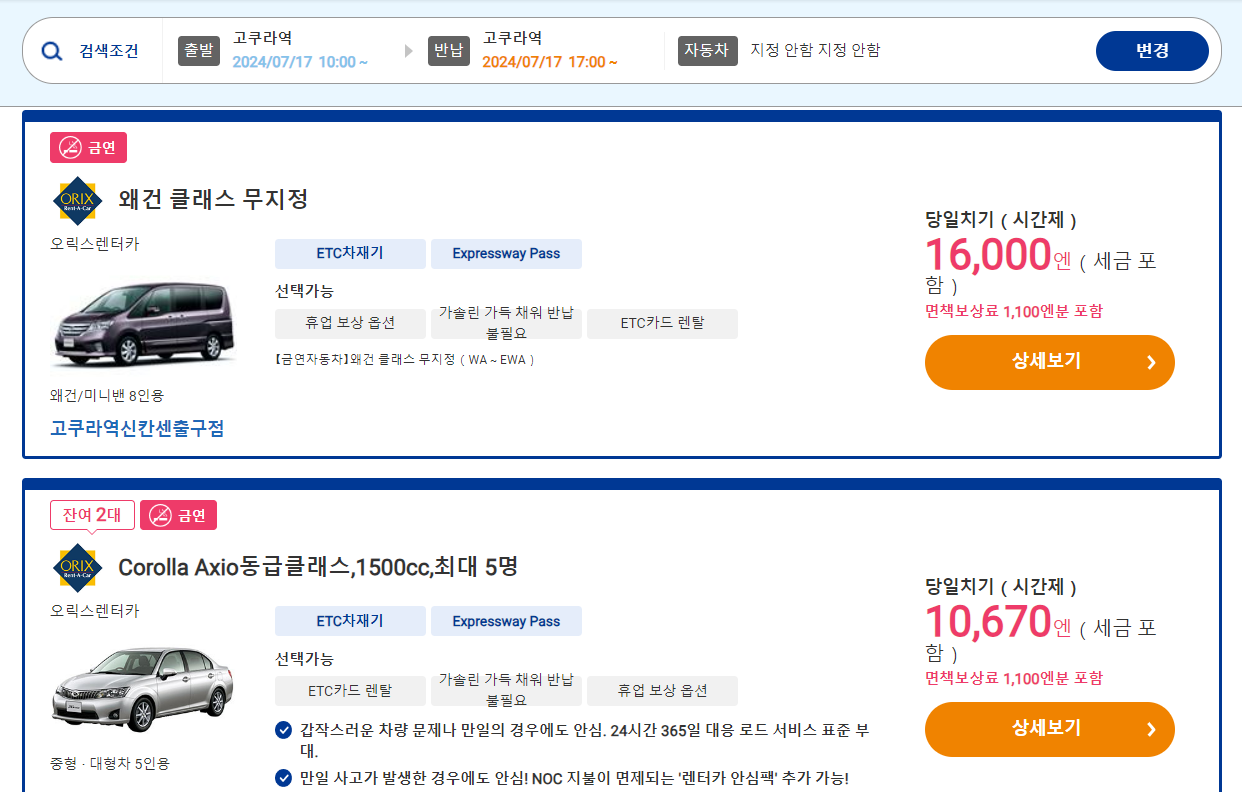Click the 【금연자동차】왜건 클래스 무지정 description
1242x792 pixels.
tap(405, 359)
